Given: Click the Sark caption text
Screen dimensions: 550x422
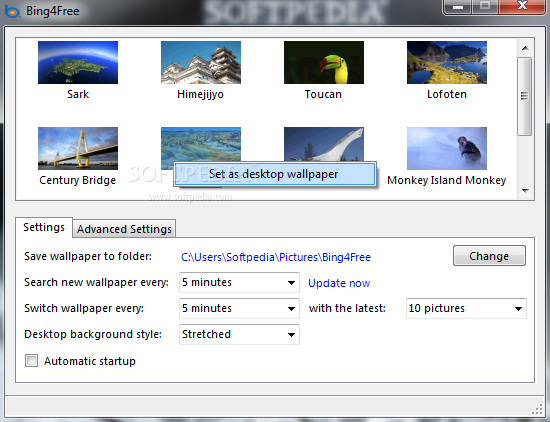Looking at the screenshot, I should pos(78,94).
